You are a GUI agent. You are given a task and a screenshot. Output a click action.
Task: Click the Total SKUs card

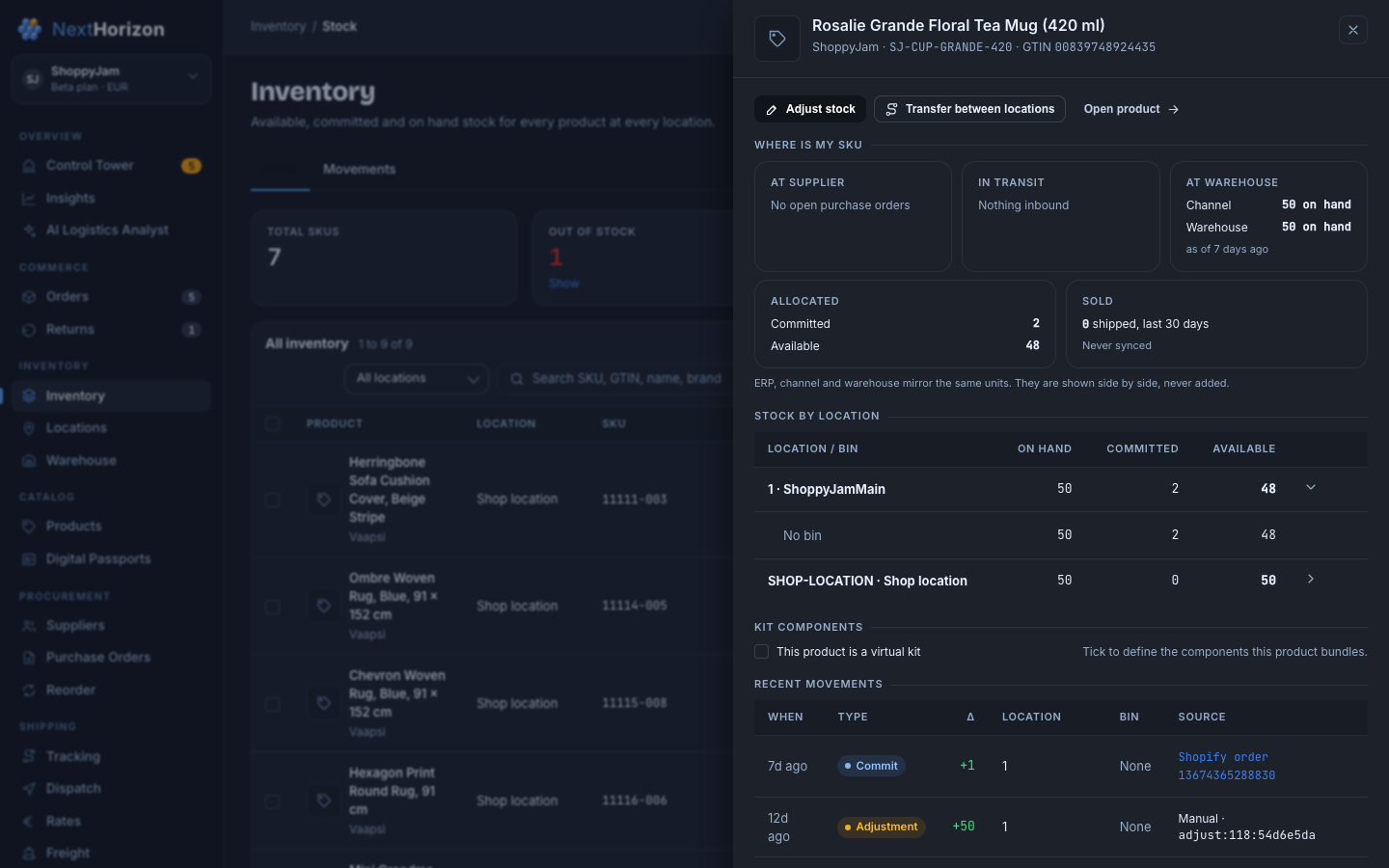[x=384, y=258]
